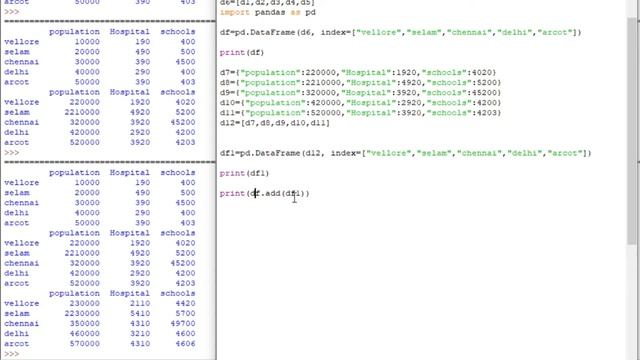Viewport: 640px width, 360px height.
Task: Click the "import pandas as pd" code line
Action: [267, 12]
